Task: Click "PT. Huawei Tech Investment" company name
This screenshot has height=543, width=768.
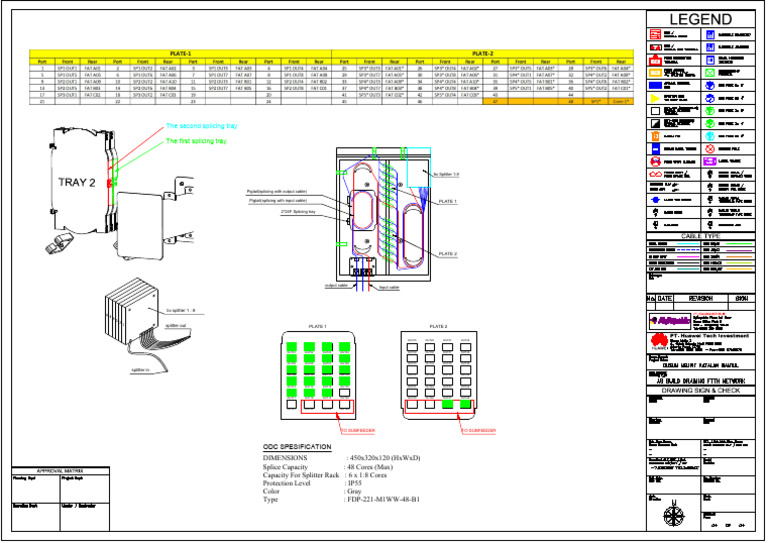Action: [x=709, y=336]
